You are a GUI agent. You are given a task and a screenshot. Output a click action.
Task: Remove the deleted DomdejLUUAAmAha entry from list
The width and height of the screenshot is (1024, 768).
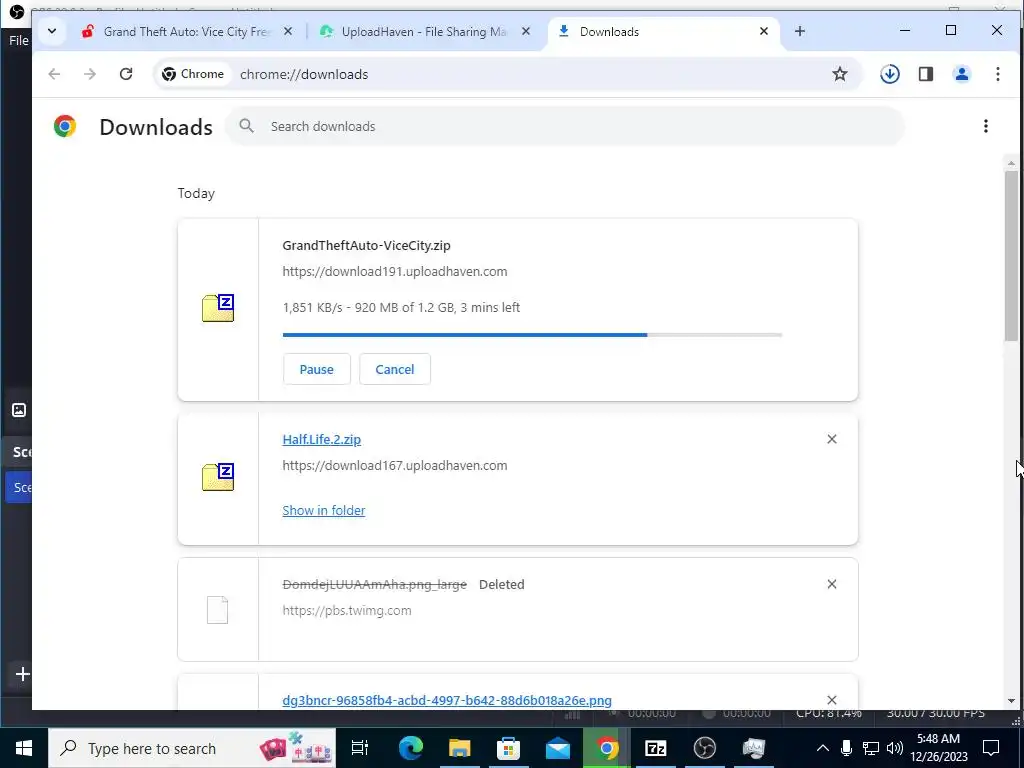pyautogui.click(x=831, y=584)
